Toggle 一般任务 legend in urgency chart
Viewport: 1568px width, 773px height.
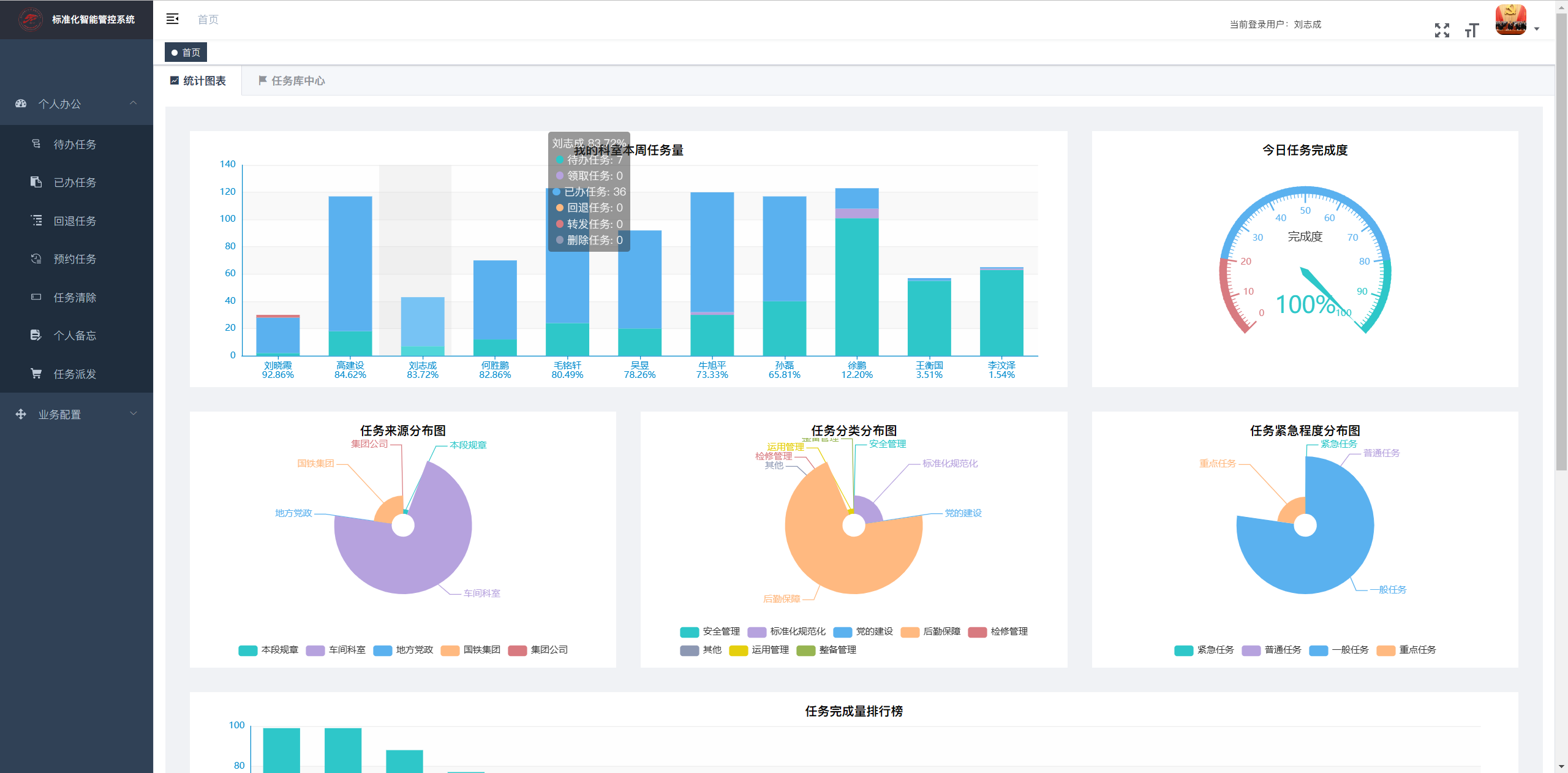[1339, 650]
